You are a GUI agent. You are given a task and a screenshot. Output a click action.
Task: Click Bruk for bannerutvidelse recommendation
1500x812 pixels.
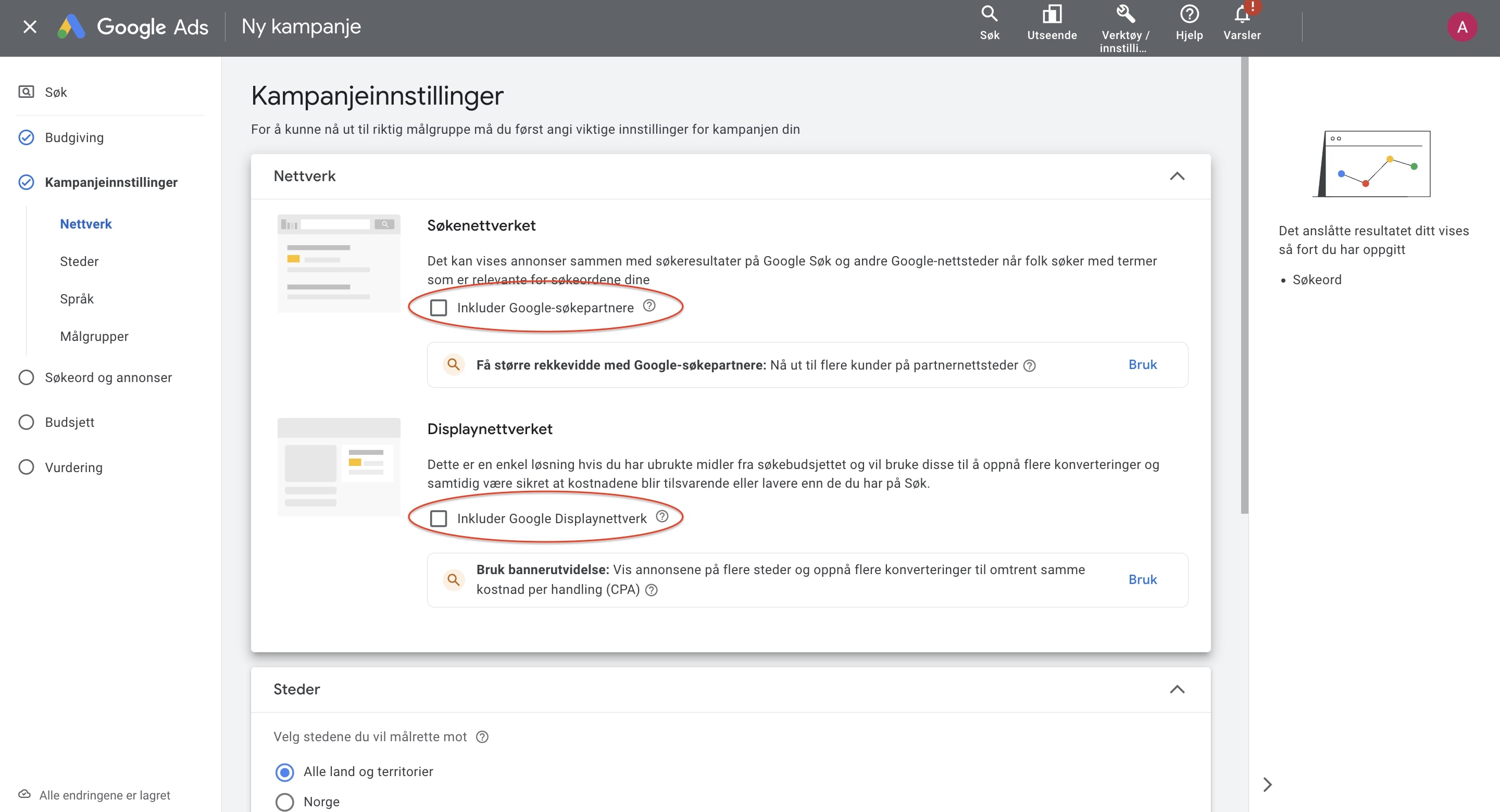coord(1142,579)
